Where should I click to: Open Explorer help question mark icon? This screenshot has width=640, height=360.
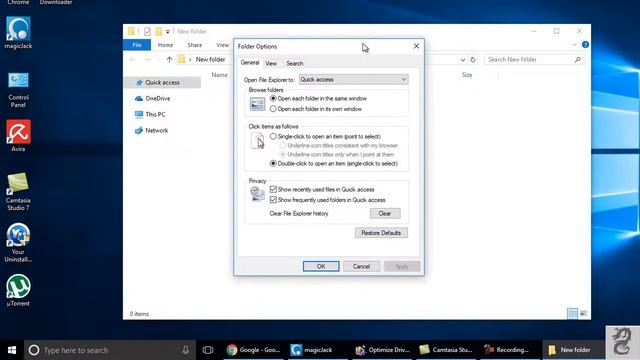(585, 44)
